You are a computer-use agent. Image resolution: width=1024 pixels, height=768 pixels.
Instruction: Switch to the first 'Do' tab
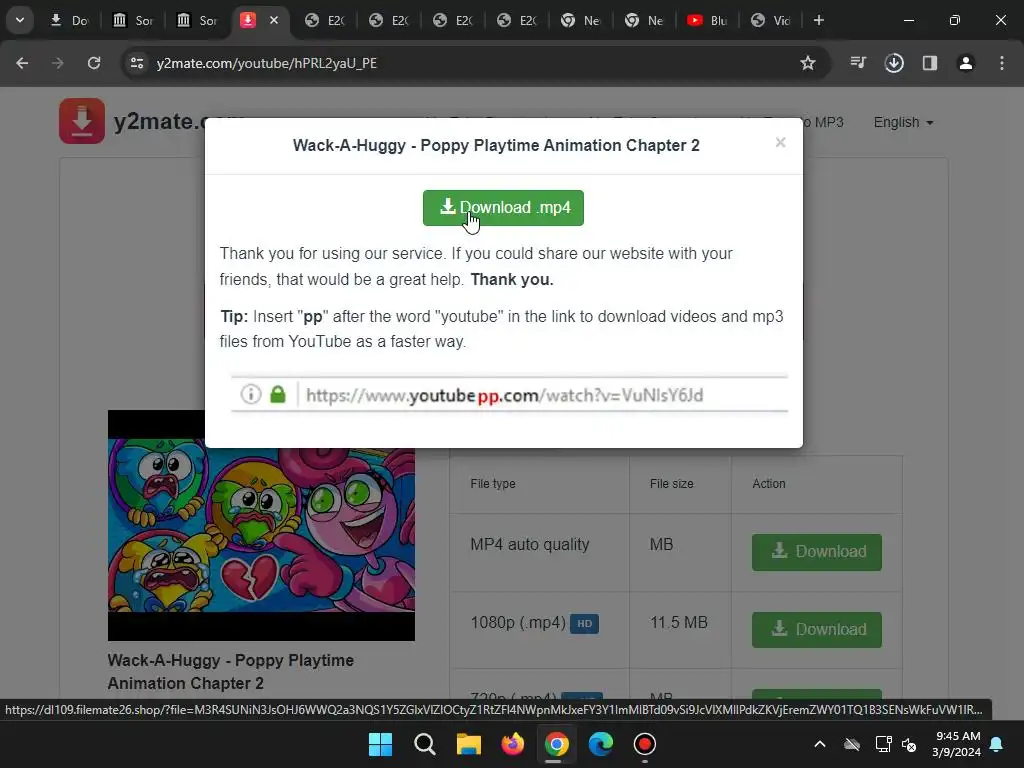69,20
